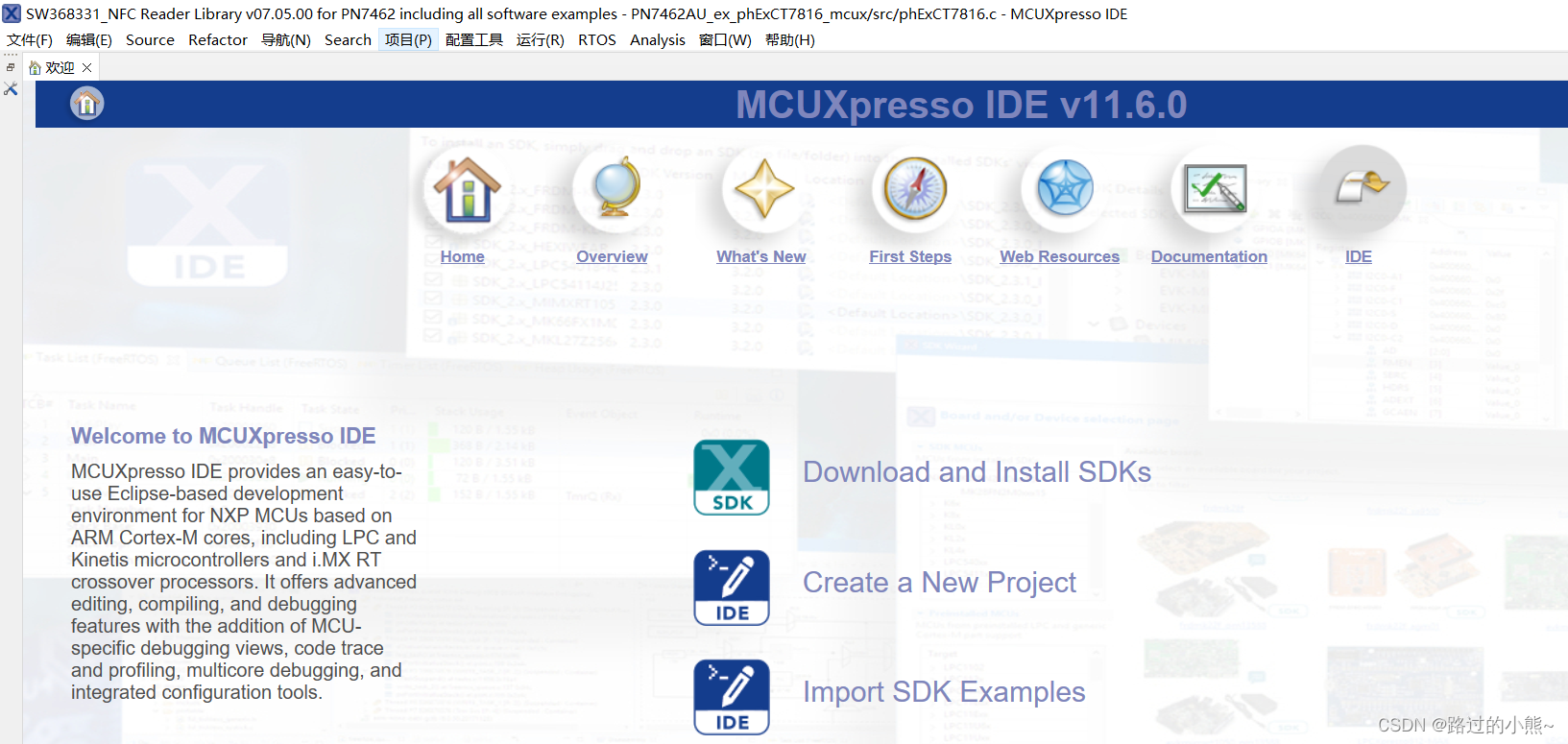Open the Web Resources link
This screenshot has width=1568, height=744.
pos(1060,256)
